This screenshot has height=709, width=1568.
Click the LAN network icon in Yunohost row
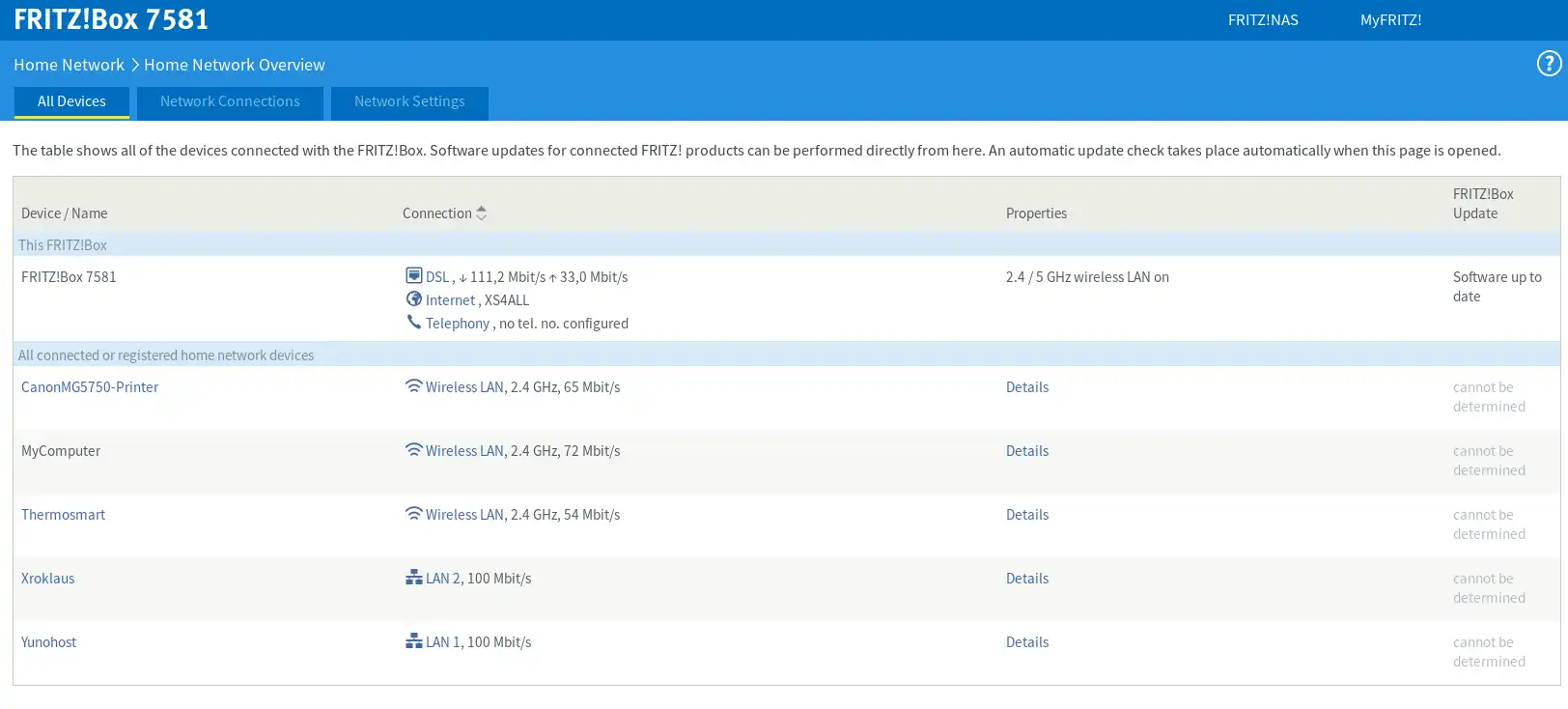point(414,641)
